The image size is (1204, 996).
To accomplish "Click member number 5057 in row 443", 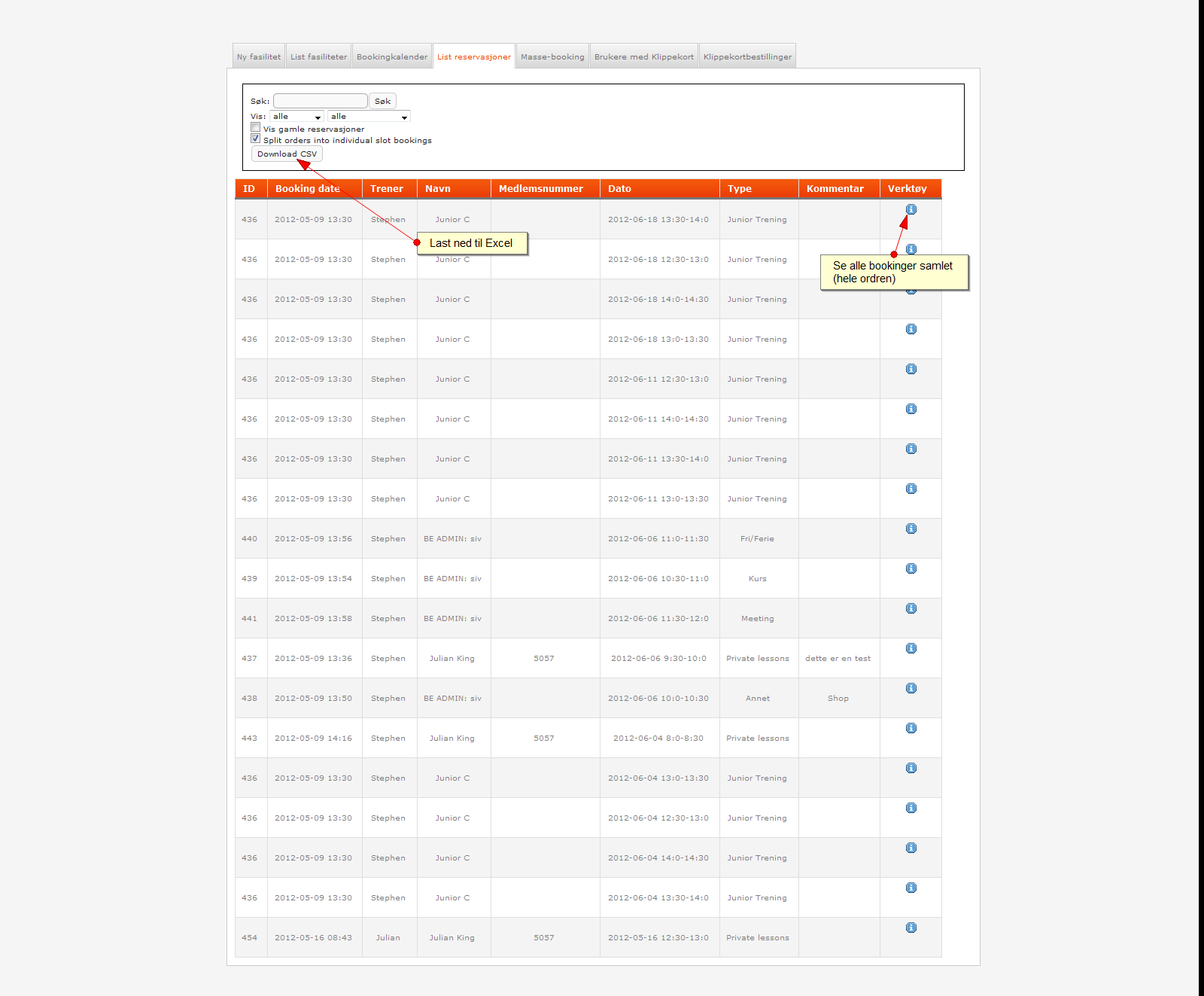I will [544, 739].
